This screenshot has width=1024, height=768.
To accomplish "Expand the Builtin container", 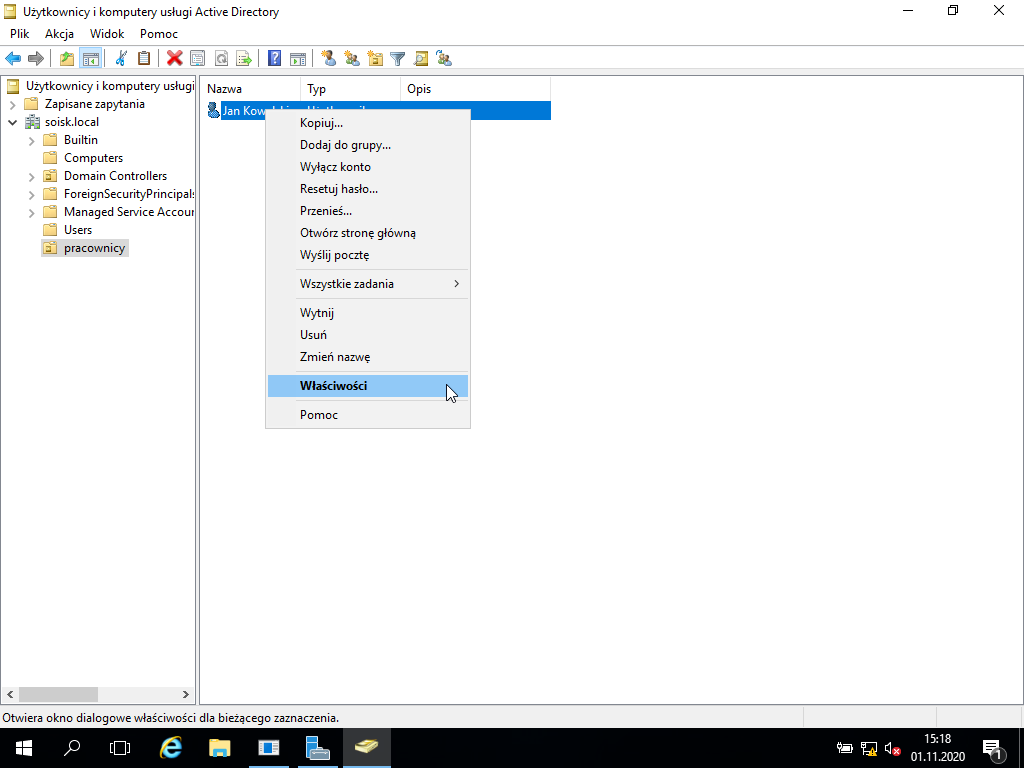I will tap(31, 140).
